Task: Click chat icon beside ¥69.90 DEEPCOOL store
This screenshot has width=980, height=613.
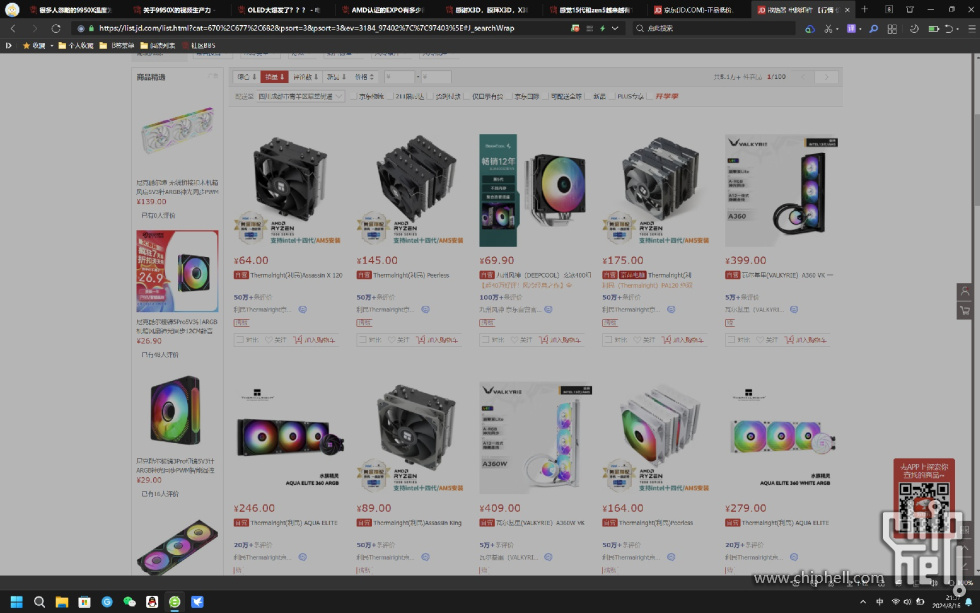Action: point(548,309)
